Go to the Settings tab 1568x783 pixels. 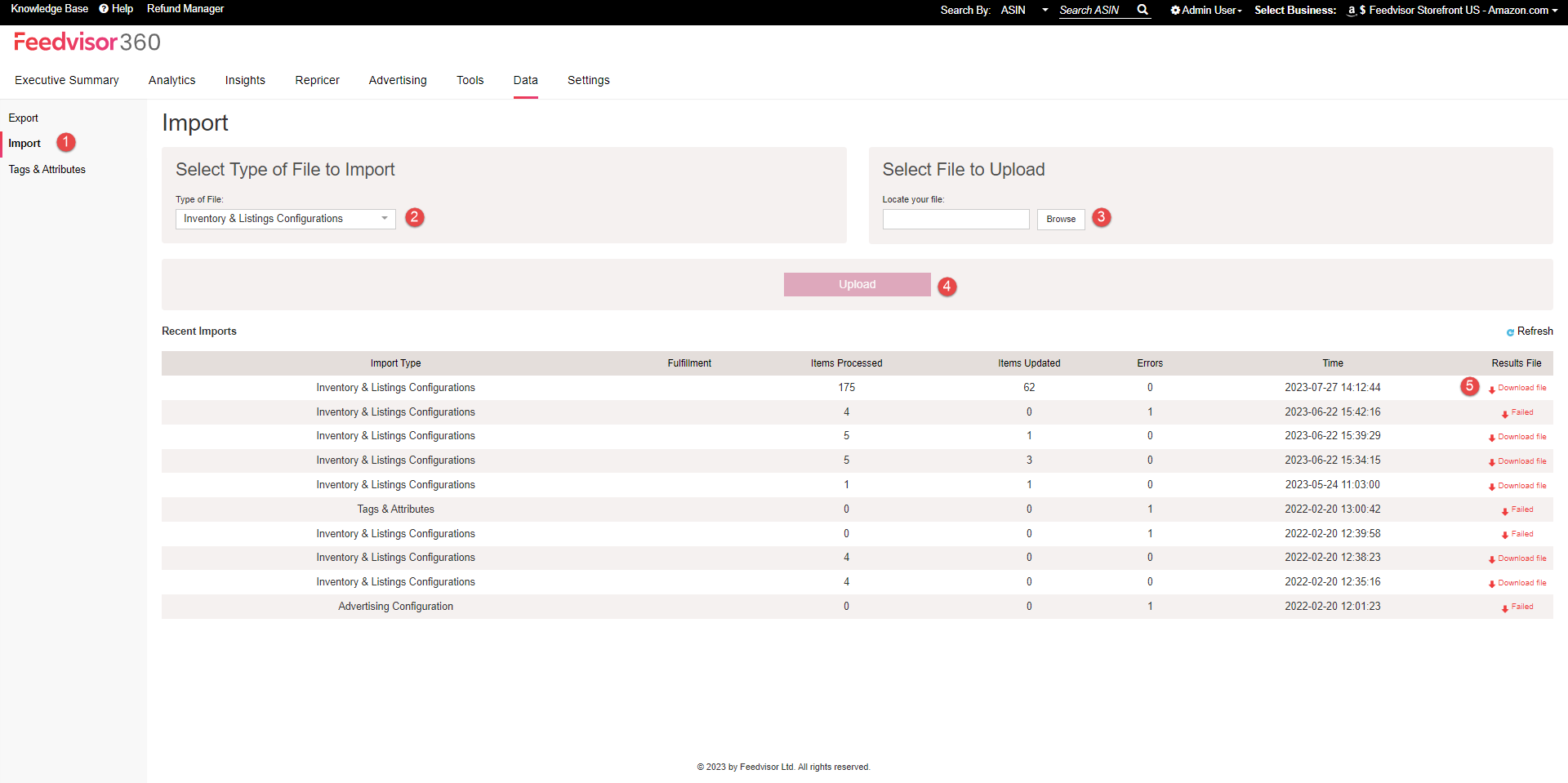tap(589, 80)
